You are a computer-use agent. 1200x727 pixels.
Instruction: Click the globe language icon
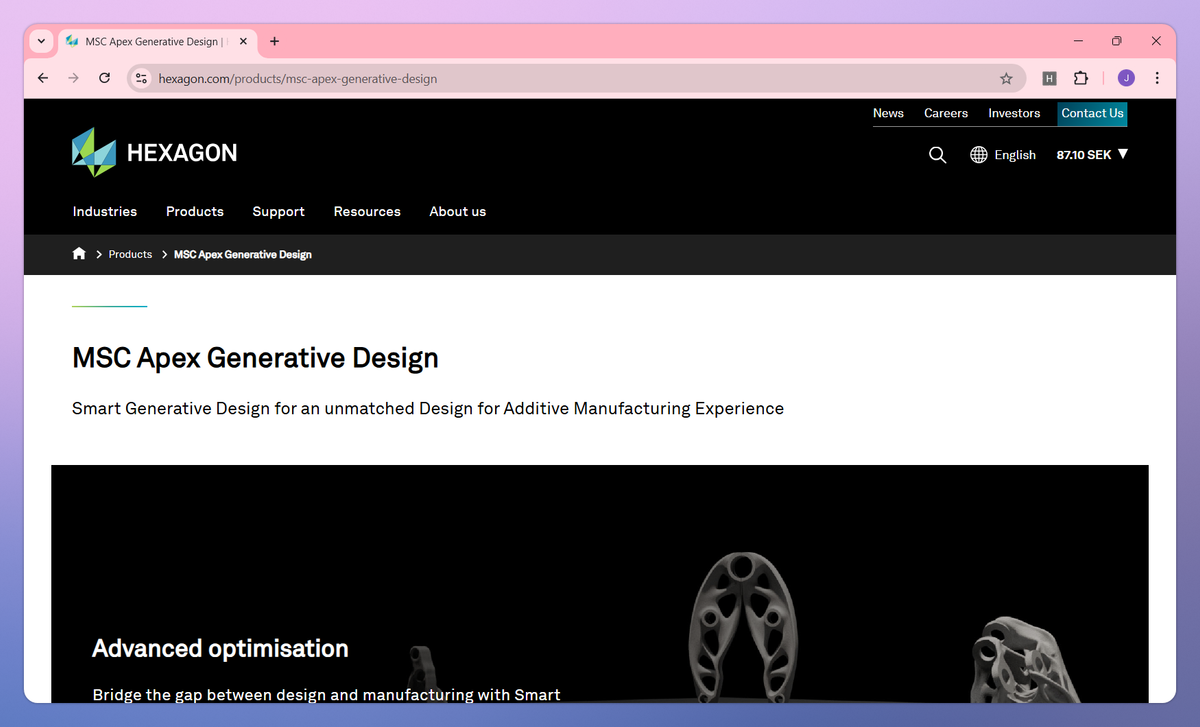[979, 155]
